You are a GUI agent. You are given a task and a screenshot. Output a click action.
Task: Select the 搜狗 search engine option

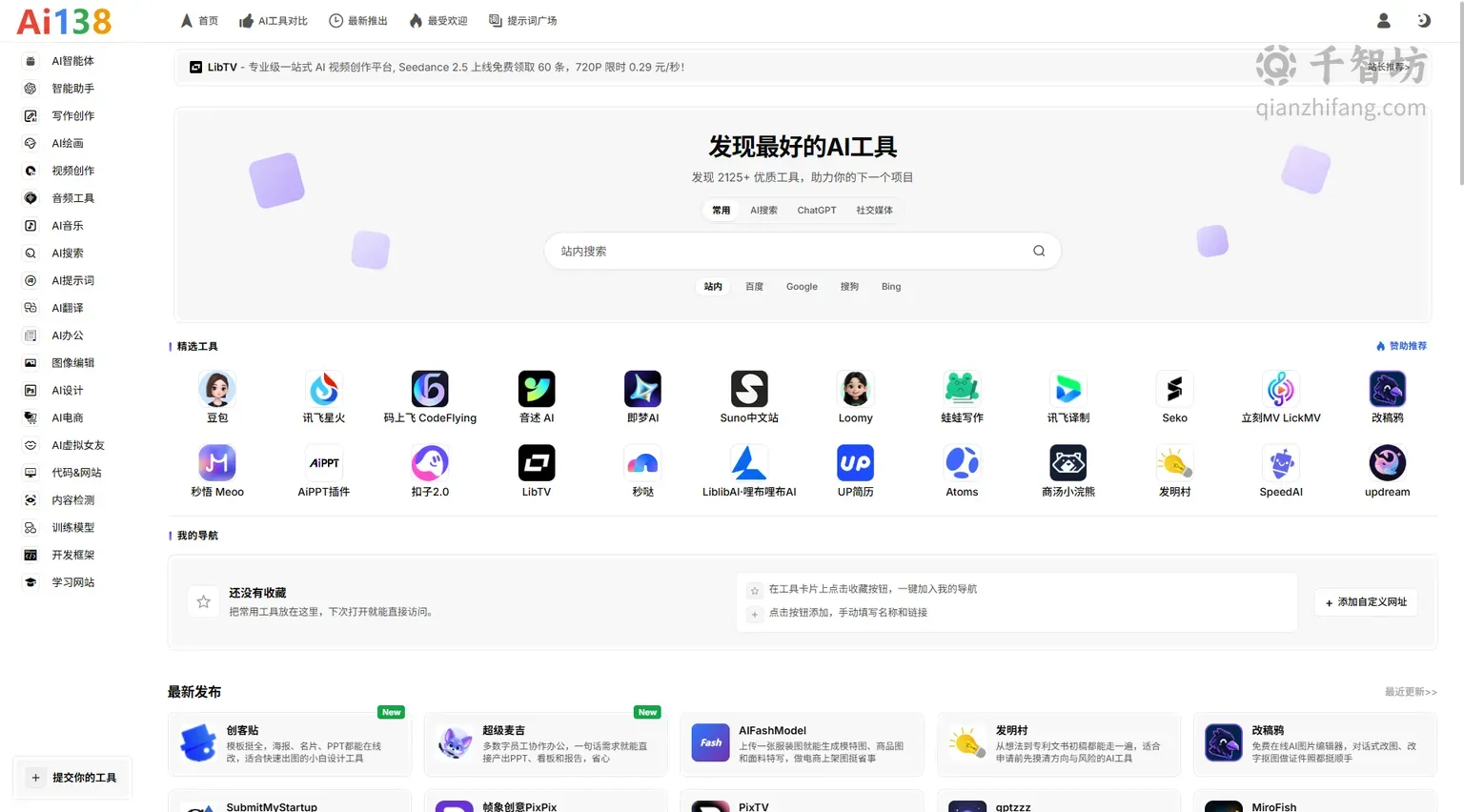pyautogui.click(x=849, y=286)
